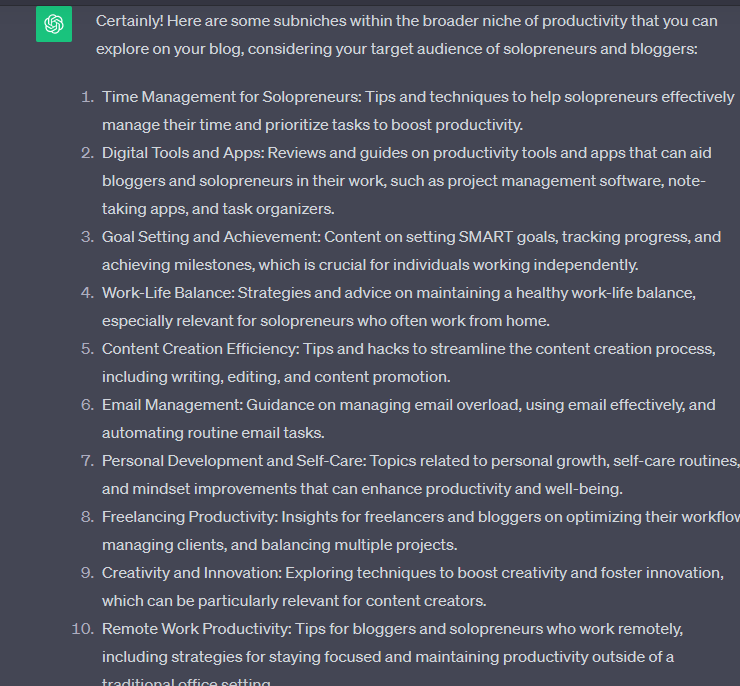Screen dimensions: 740x686
Task: Click the word 'SMART' in item three
Action: 486,237
